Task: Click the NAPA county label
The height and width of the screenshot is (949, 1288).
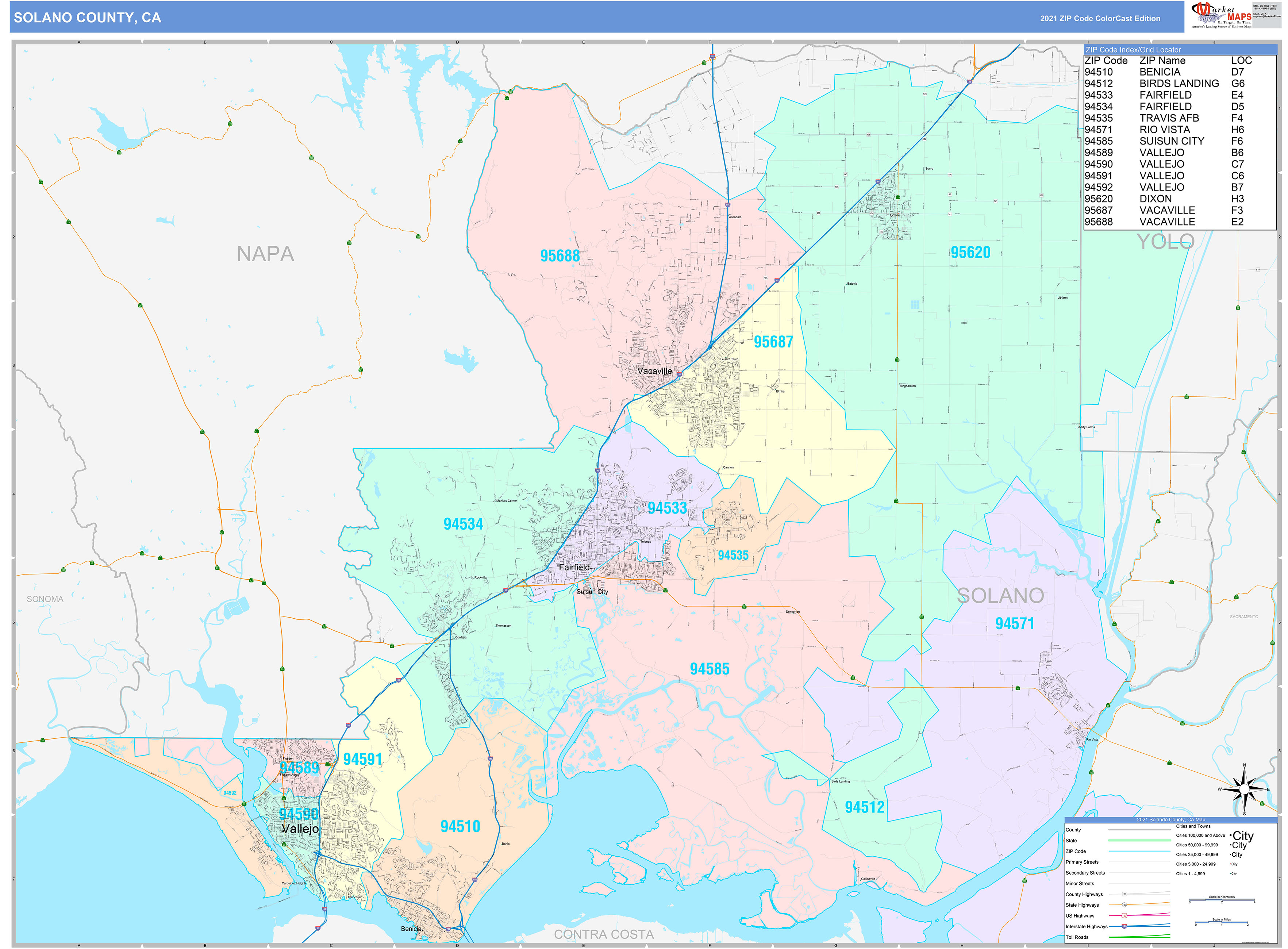Action: (265, 254)
